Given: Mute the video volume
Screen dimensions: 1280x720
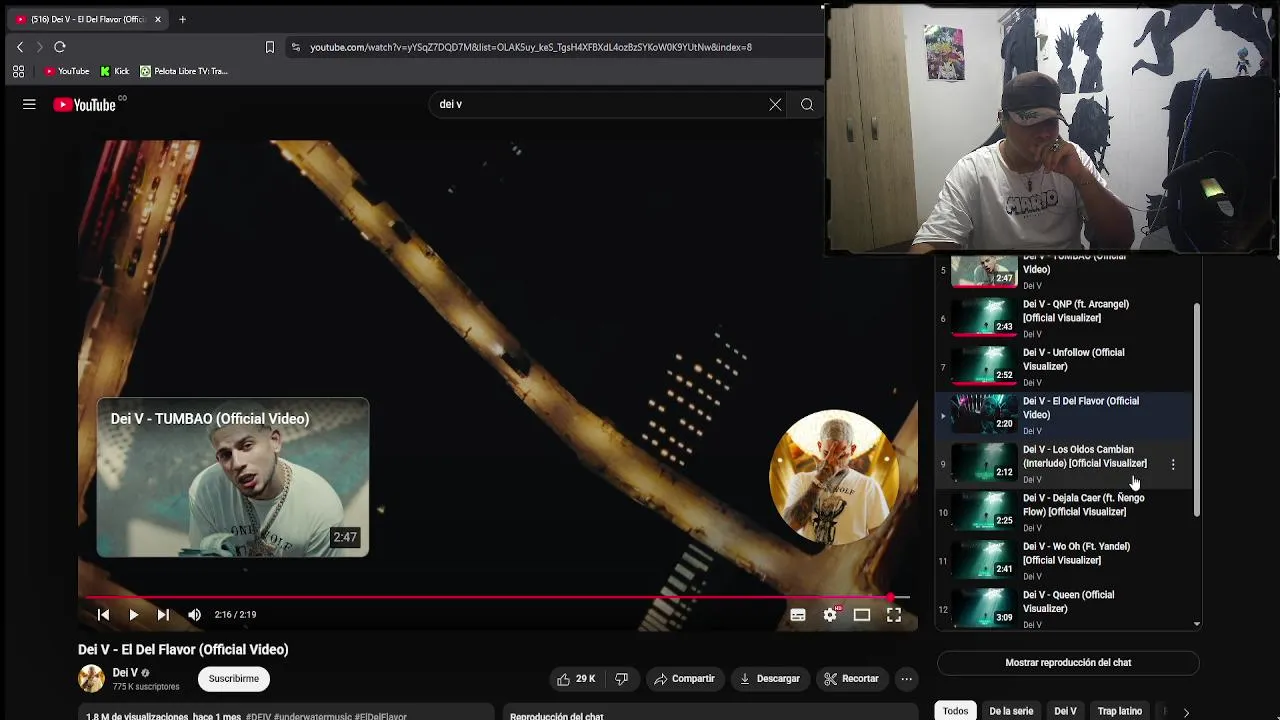Looking at the screenshot, I should (x=194, y=615).
